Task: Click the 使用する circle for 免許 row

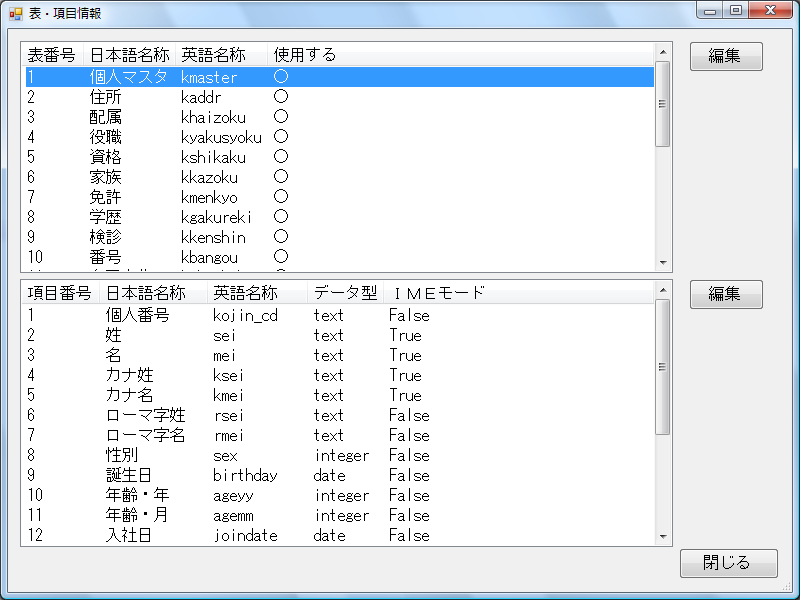Action: (281, 196)
